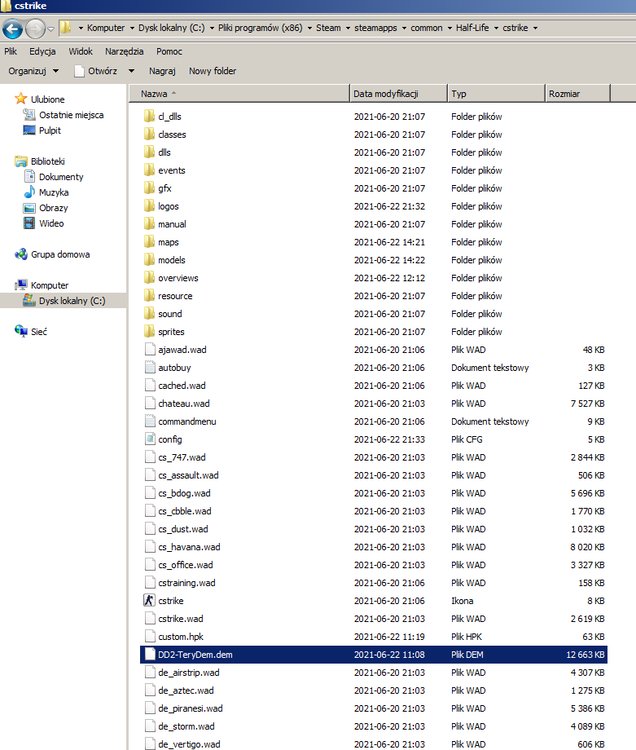Select the cstrike.wad file name
The width and height of the screenshot is (636, 750).
(181, 618)
